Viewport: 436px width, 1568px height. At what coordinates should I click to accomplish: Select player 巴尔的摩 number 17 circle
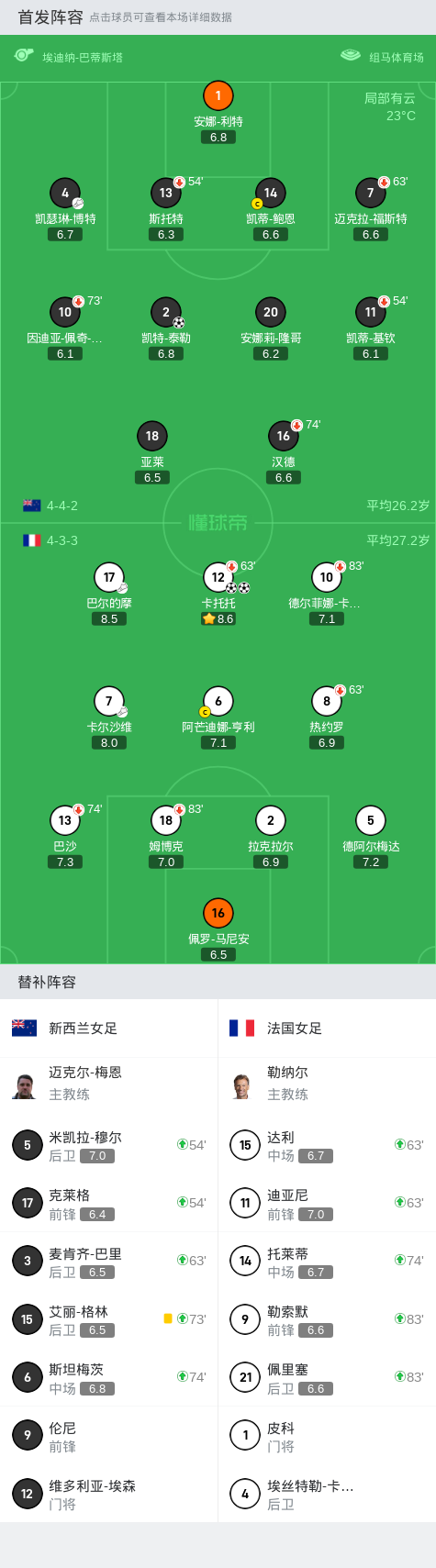tap(109, 577)
